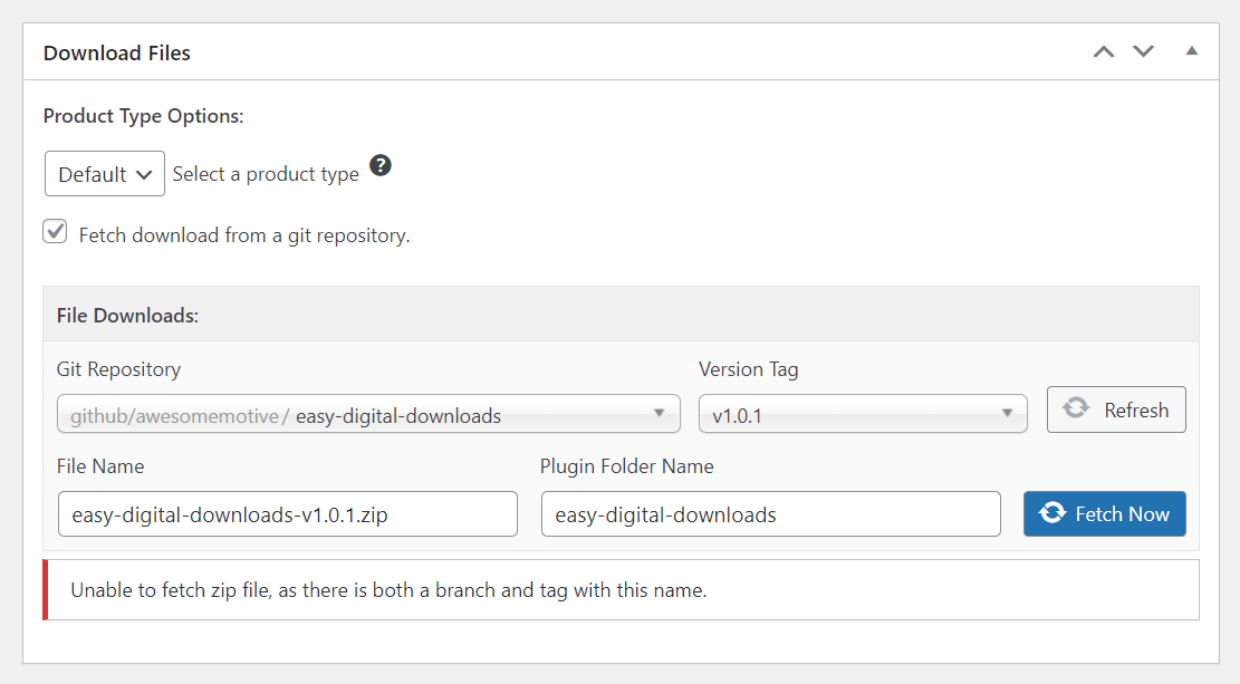Click the 'Product Type Options:' label
1240x684 pixels.
[143, 116]
